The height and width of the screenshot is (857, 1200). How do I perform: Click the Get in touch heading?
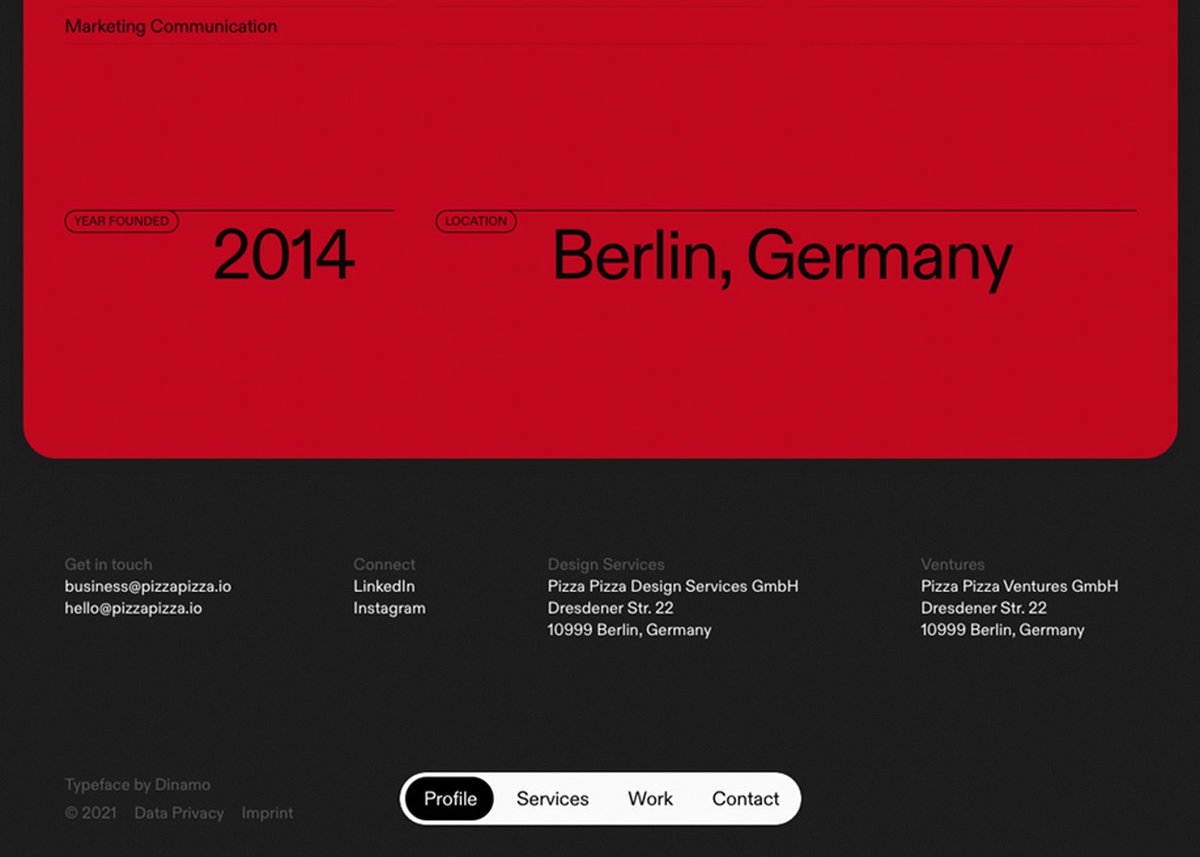(109, 564)
